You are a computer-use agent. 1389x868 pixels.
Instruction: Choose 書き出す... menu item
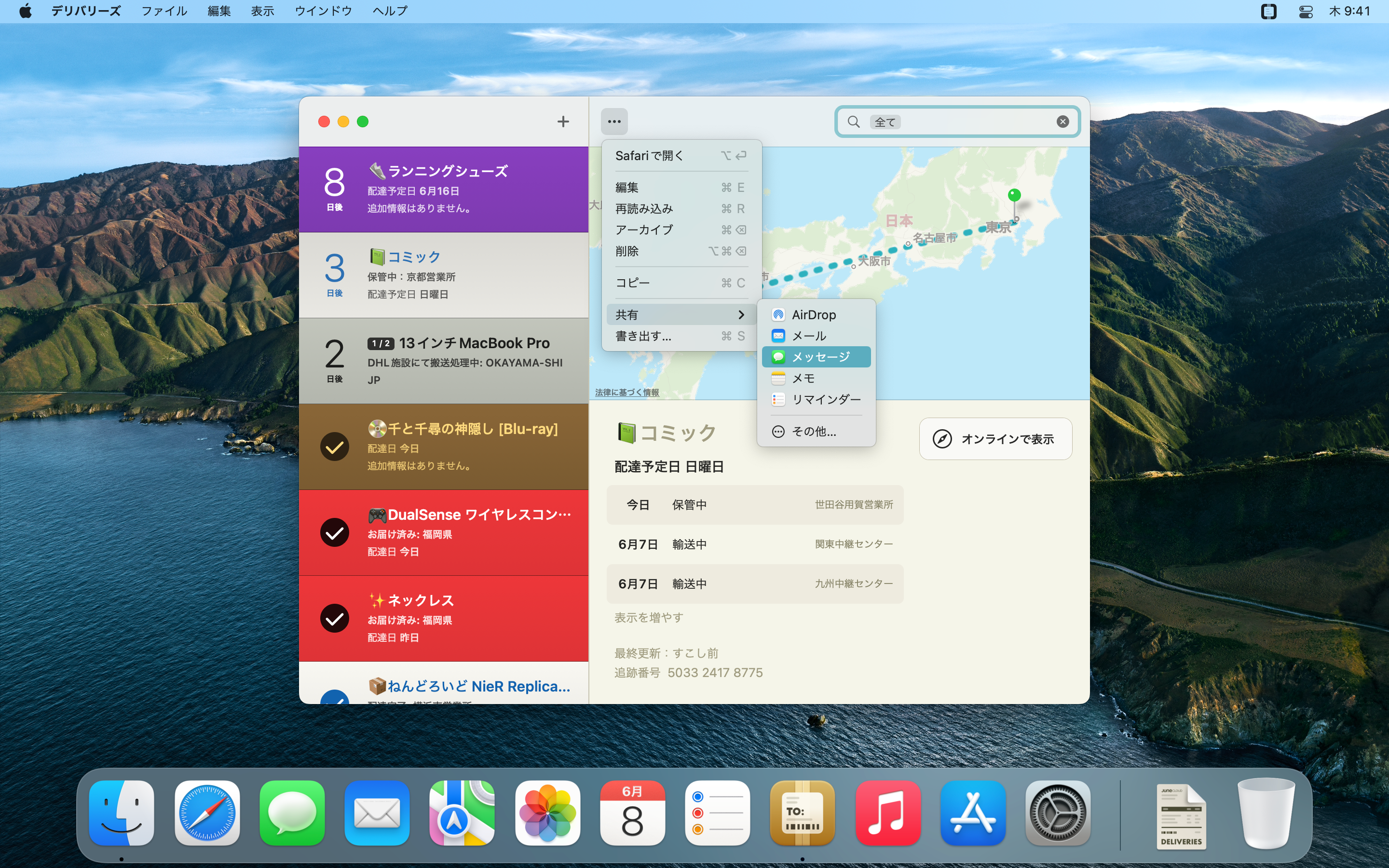[681, 336]
